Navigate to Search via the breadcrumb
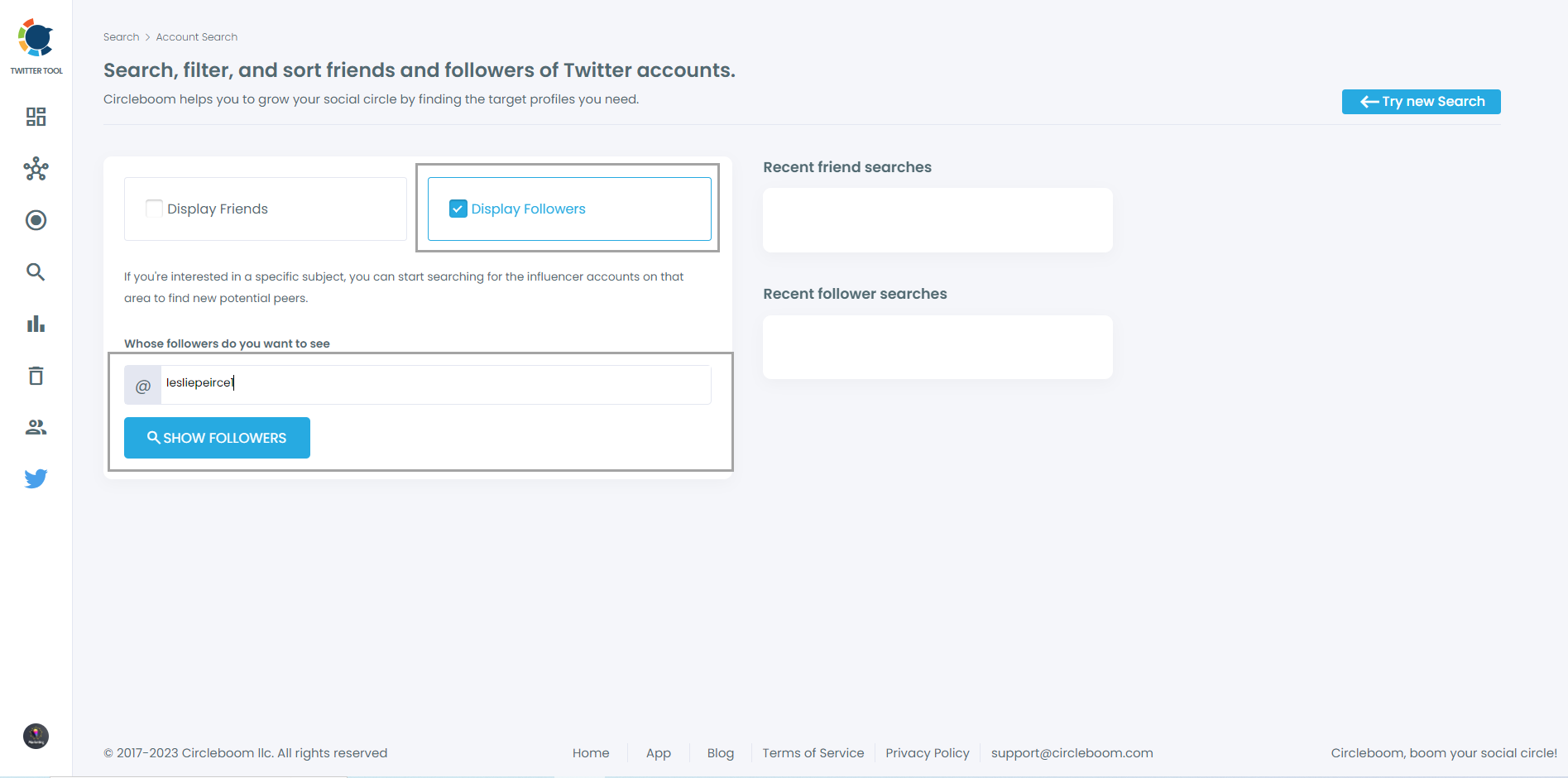Image resolution: width=1568 pixels, height=778 pixels. (x=121, y=36)
